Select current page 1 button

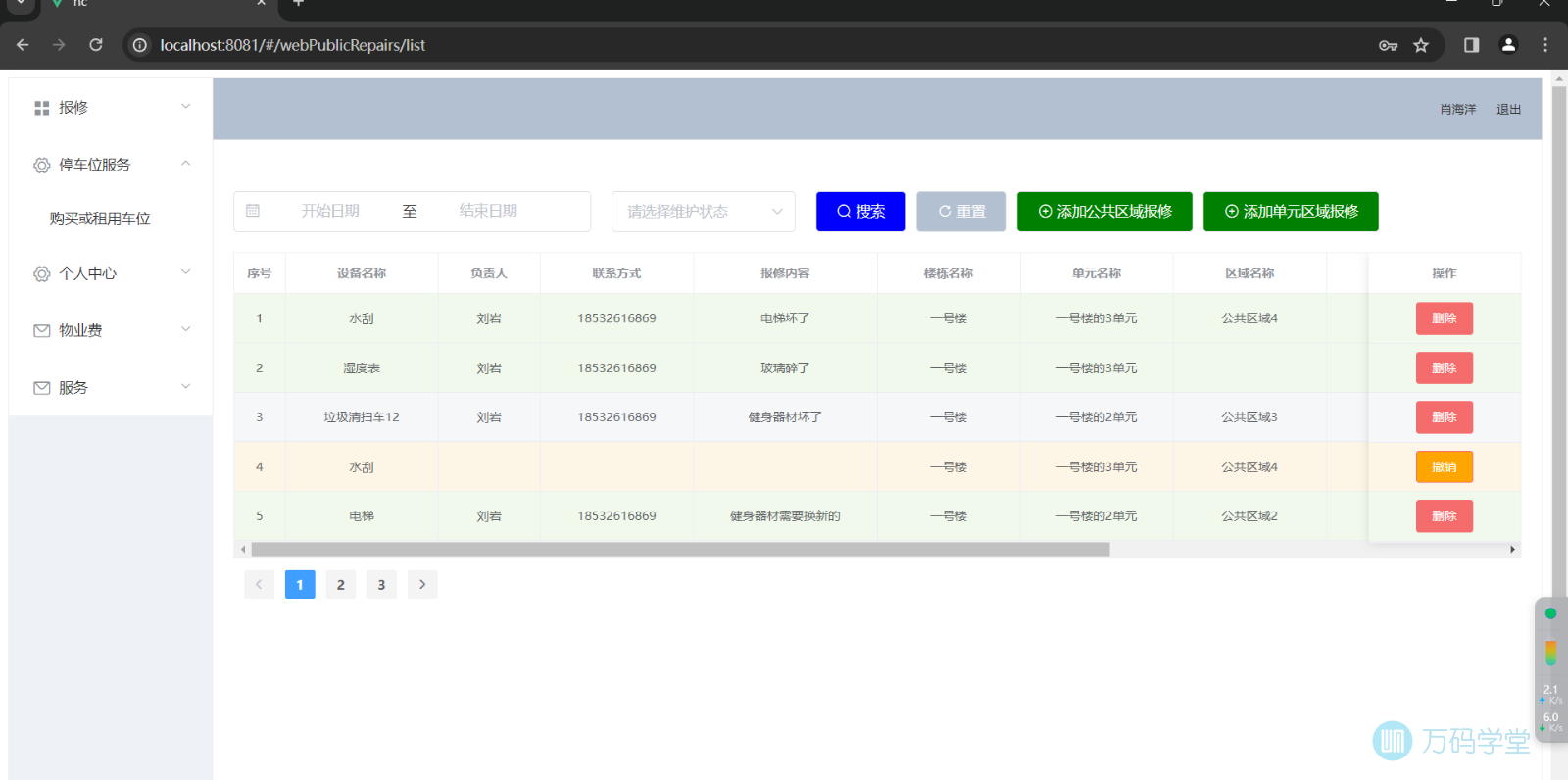[300, 585]
